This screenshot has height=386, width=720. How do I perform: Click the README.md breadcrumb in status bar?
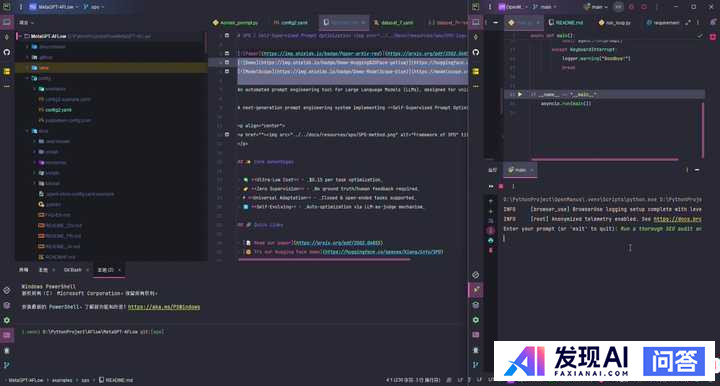point(116,380)
